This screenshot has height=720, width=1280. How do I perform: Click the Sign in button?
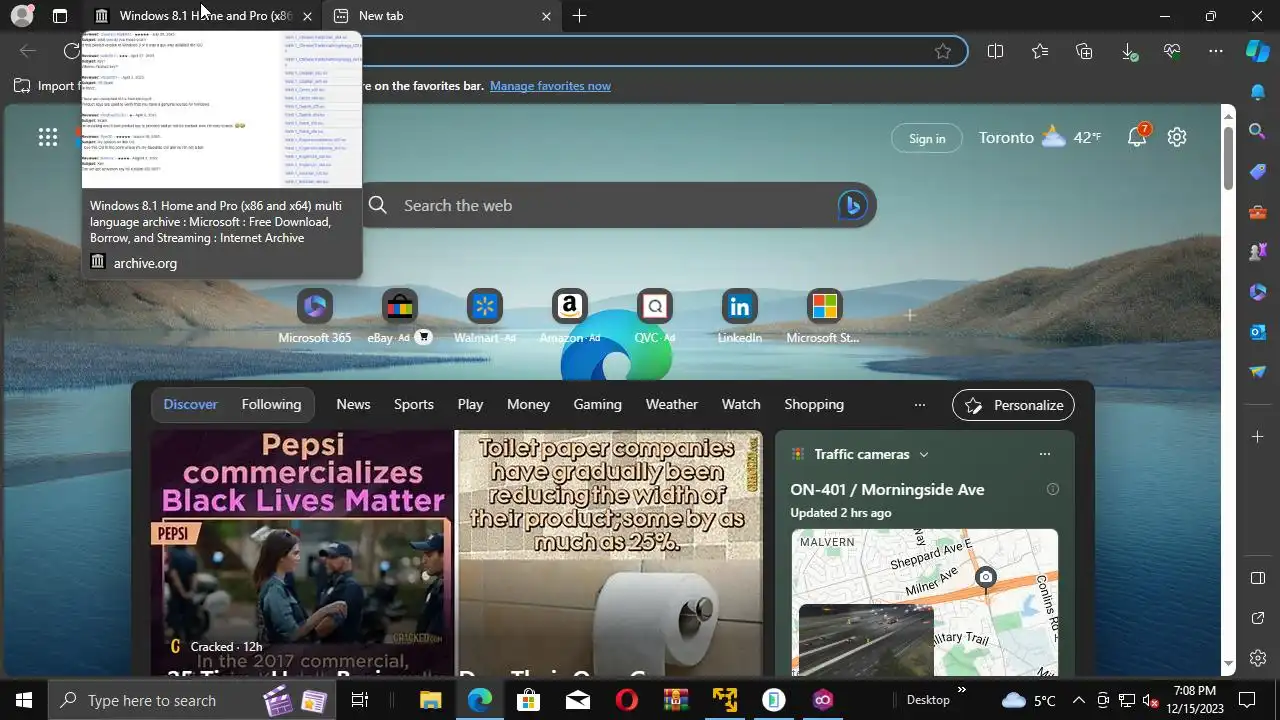[927, 139]
